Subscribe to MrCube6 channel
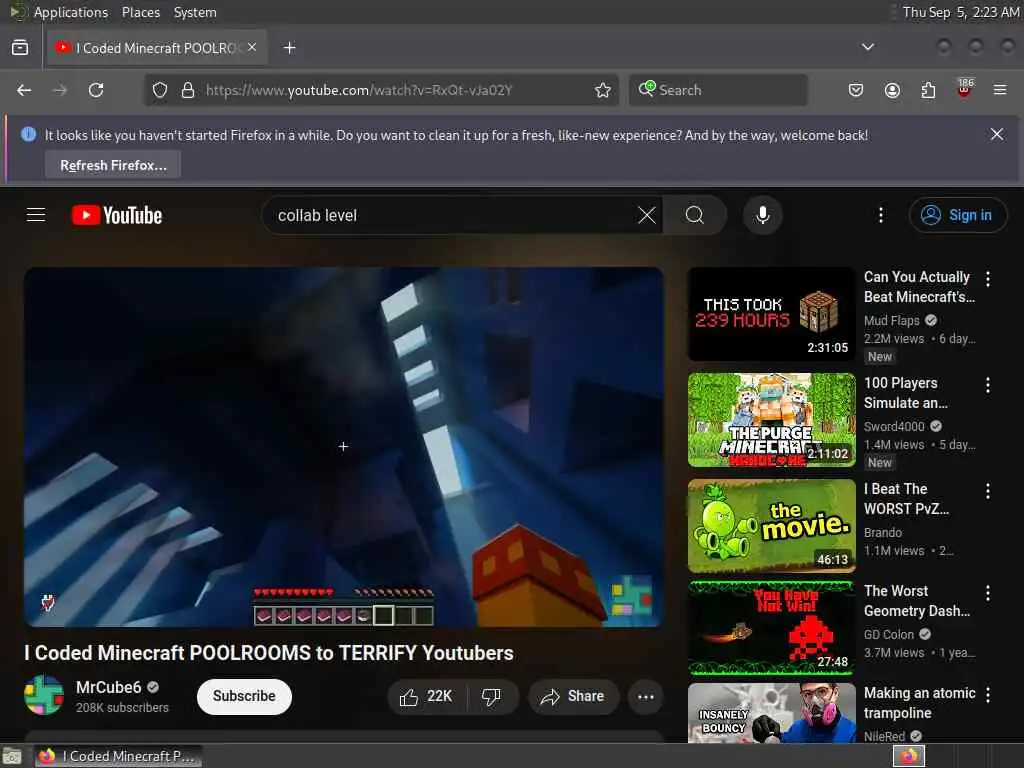The image size is (1024, 768). tap(244, 696)
